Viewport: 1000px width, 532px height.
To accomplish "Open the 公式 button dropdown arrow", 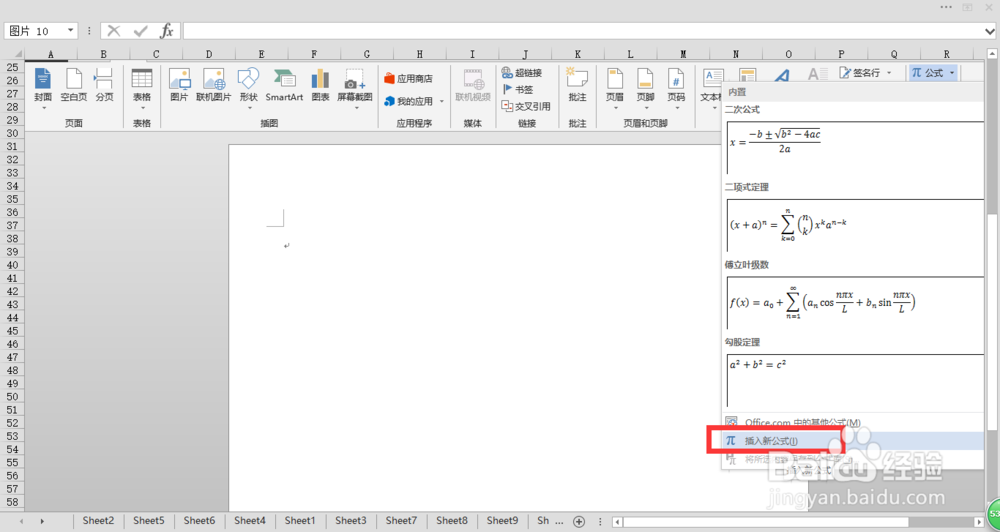I will point(952,73).
